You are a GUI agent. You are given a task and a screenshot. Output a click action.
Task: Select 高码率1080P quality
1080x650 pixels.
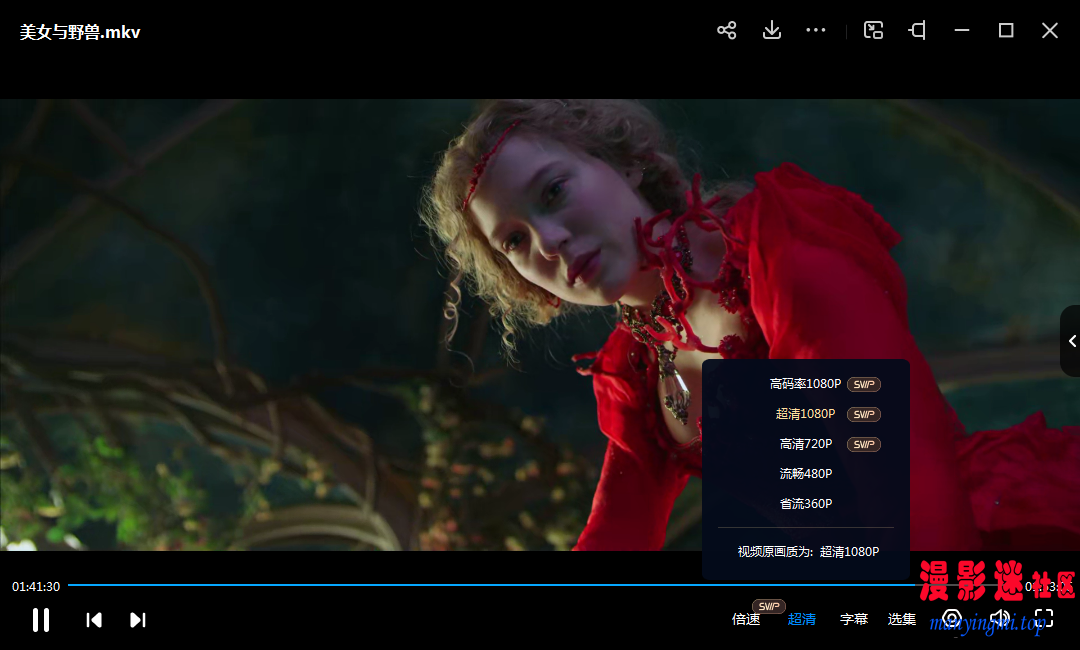pyautogui.click(x=805, y=384)
